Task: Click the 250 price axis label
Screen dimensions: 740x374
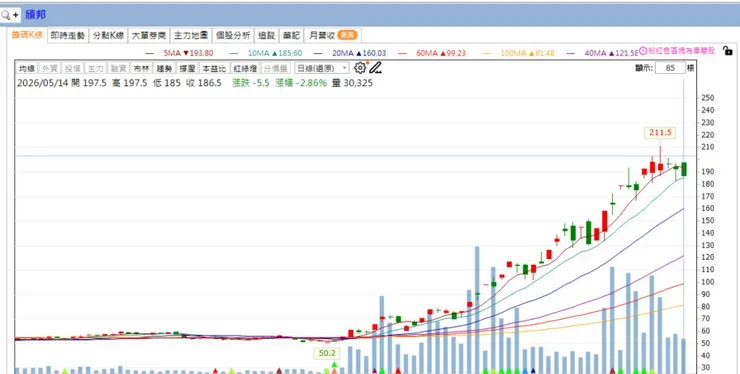Action: (x=707, y=98)
